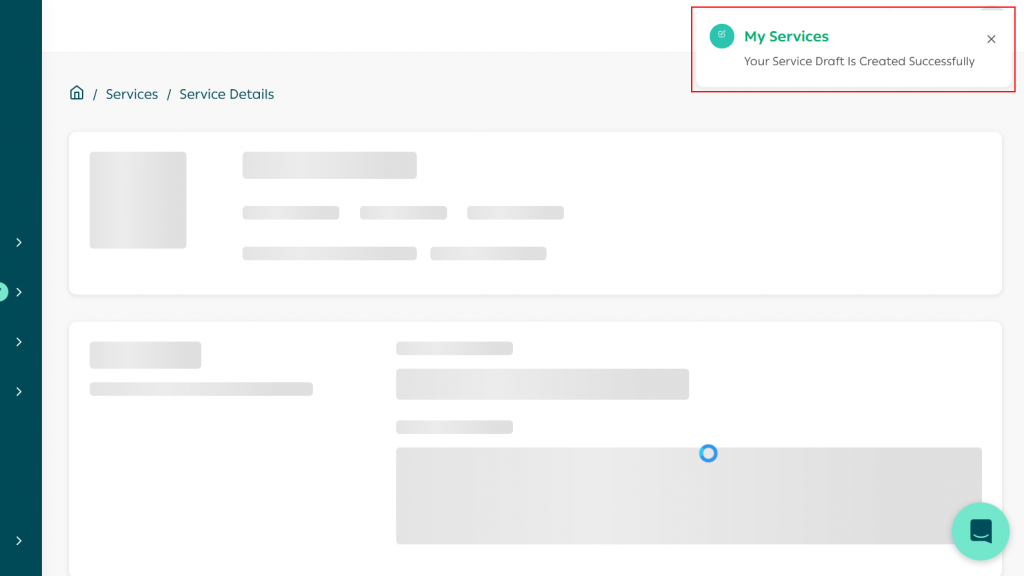This screenshot has height=576, width=1024.
Task: Click the My Services notification title
Action: tap(786, 36)
